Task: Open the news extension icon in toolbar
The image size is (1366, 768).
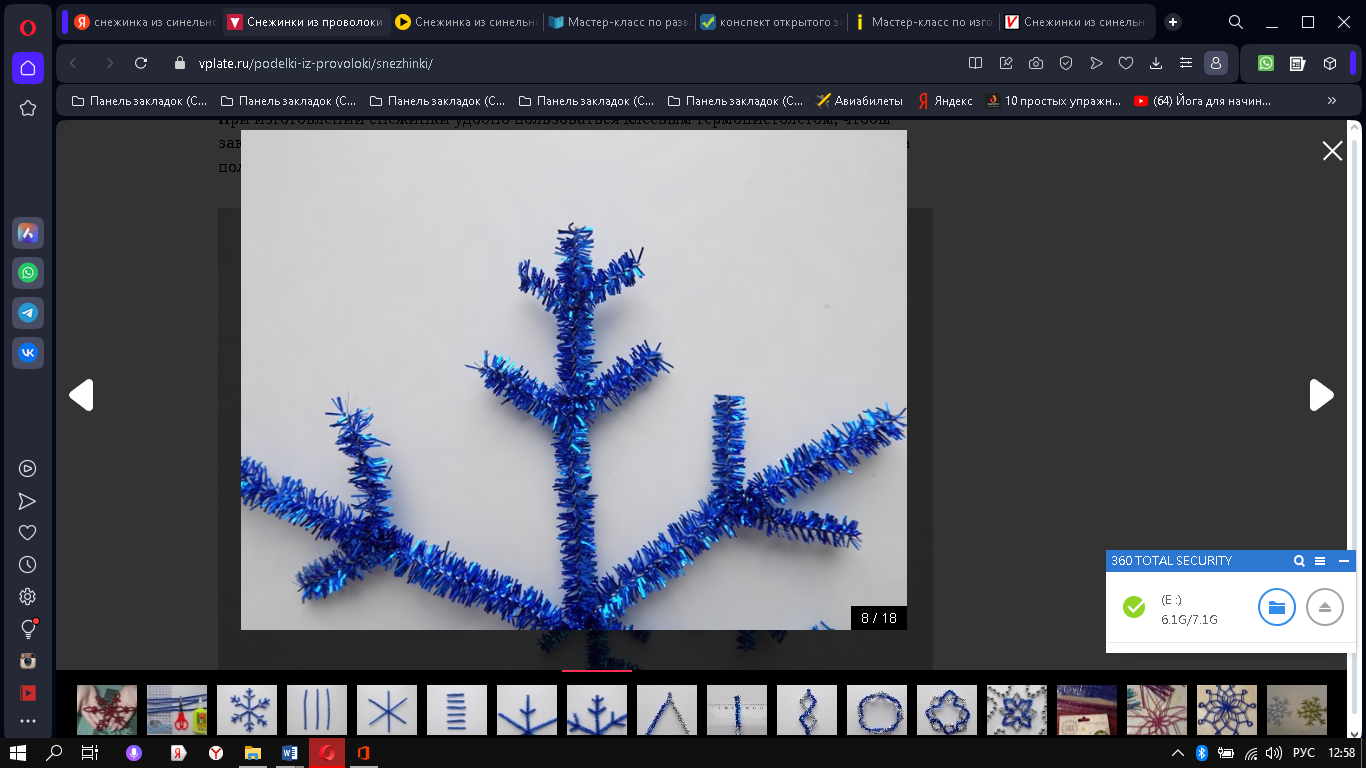Action: [x=1298, y=63]
